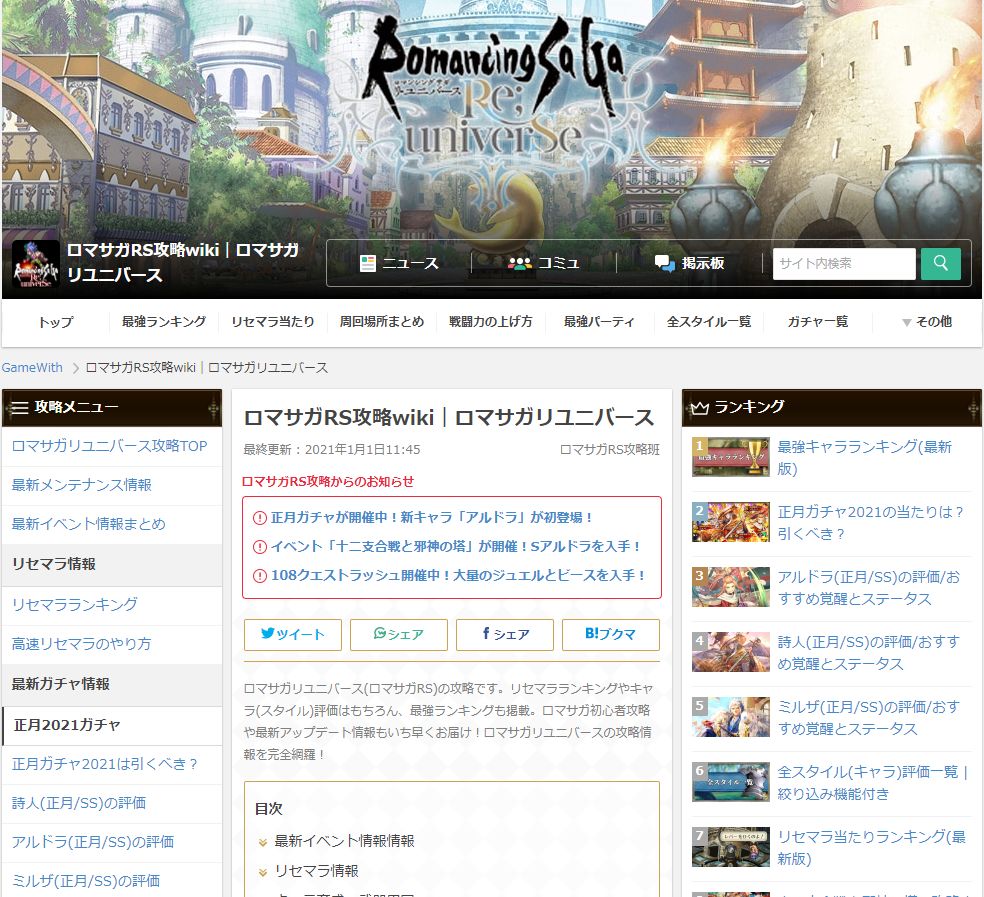The image size is (984, 897).
Task: Click rank 5 ミルザ thumbnail
Action: pos(730,717)
